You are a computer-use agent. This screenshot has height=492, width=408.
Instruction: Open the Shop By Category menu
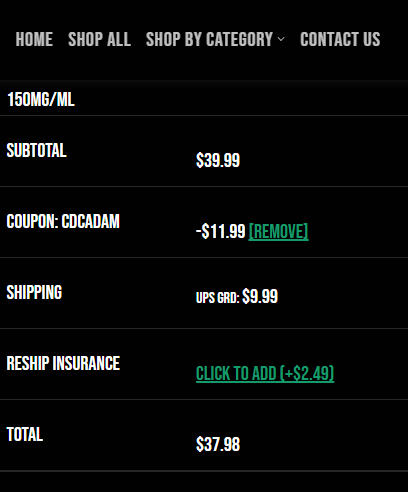pyautogui.click(x=209, y=39)
